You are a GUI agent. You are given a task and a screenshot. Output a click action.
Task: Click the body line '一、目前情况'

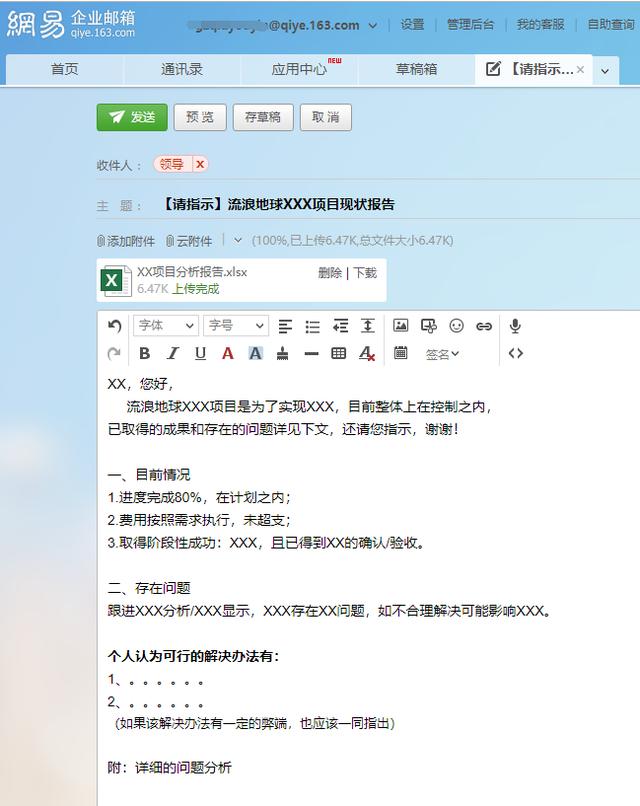(149, 474)
